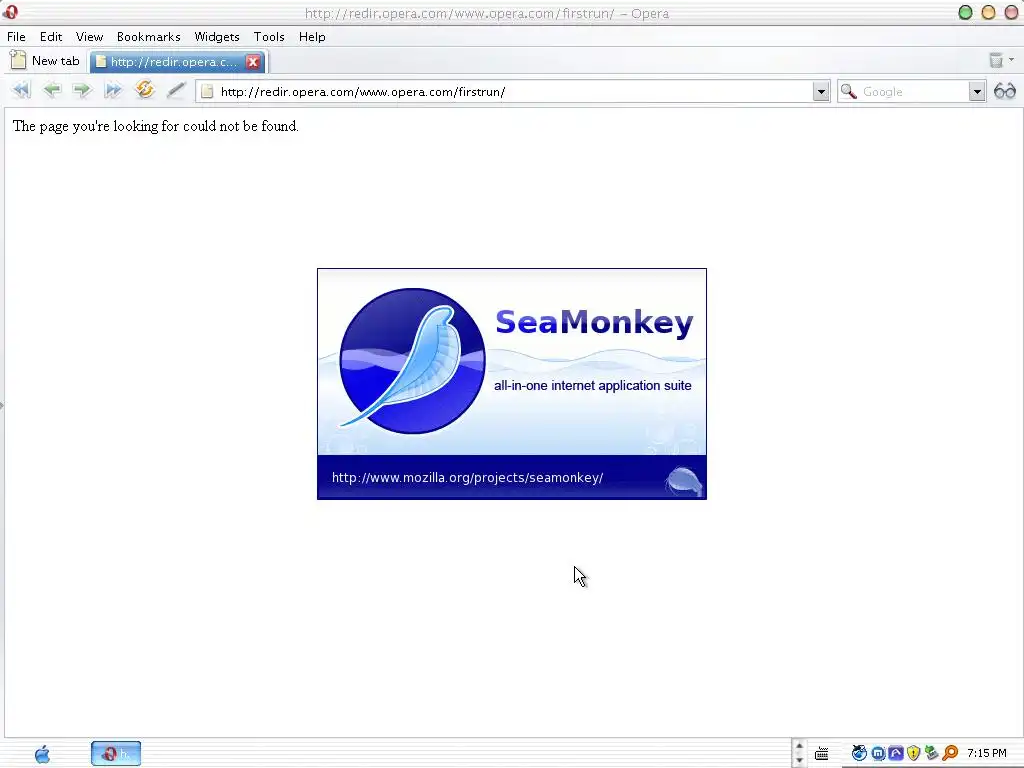Go back with the Back arrow
Screen dimensions: 1024x768
(52, 90)
